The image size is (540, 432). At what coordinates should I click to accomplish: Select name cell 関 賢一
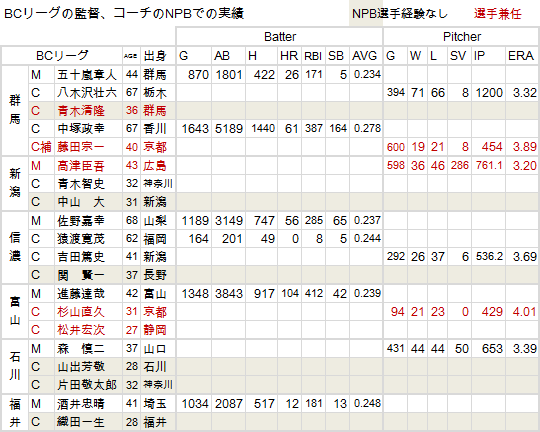point(88,275)
